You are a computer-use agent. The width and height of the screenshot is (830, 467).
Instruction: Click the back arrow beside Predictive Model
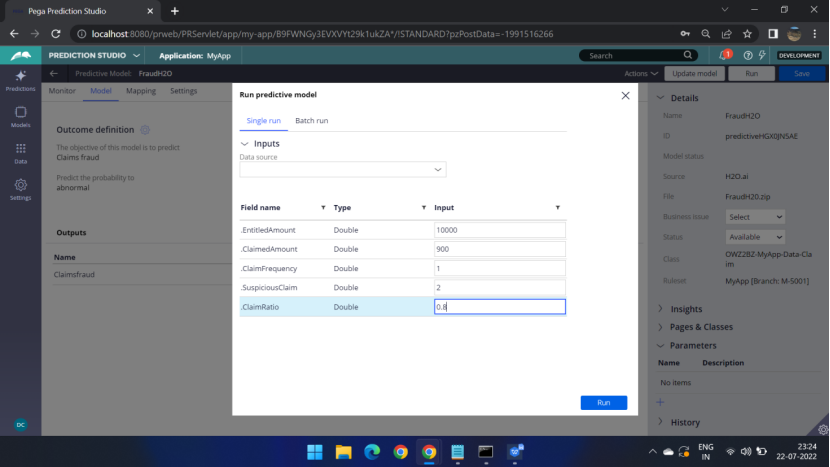[x=53, y=74]
